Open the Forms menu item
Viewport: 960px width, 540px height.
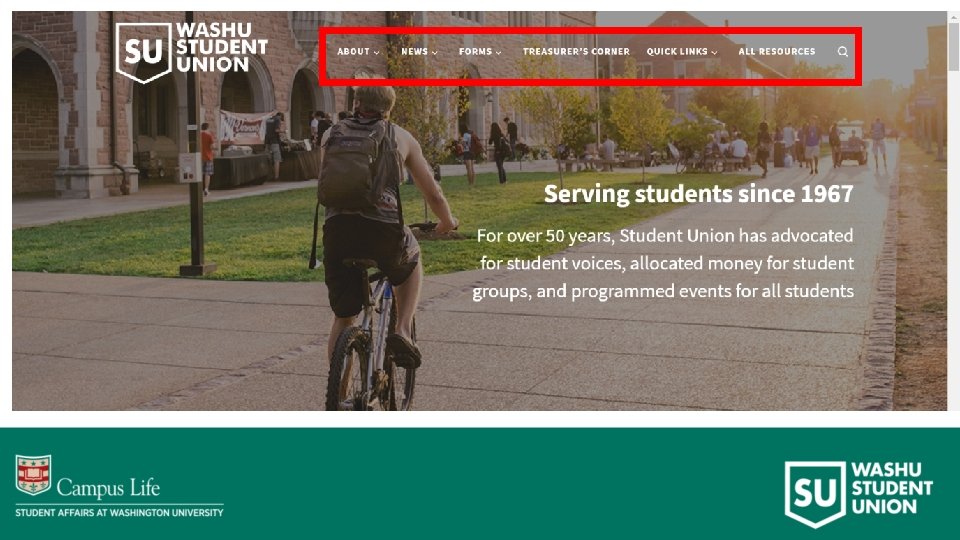[x=475, y=51]
